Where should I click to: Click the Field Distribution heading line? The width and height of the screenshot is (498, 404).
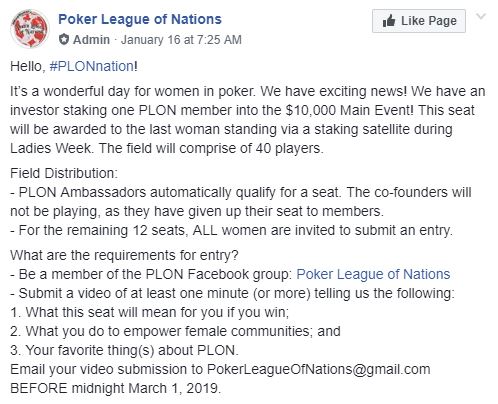tap(64, 173)
